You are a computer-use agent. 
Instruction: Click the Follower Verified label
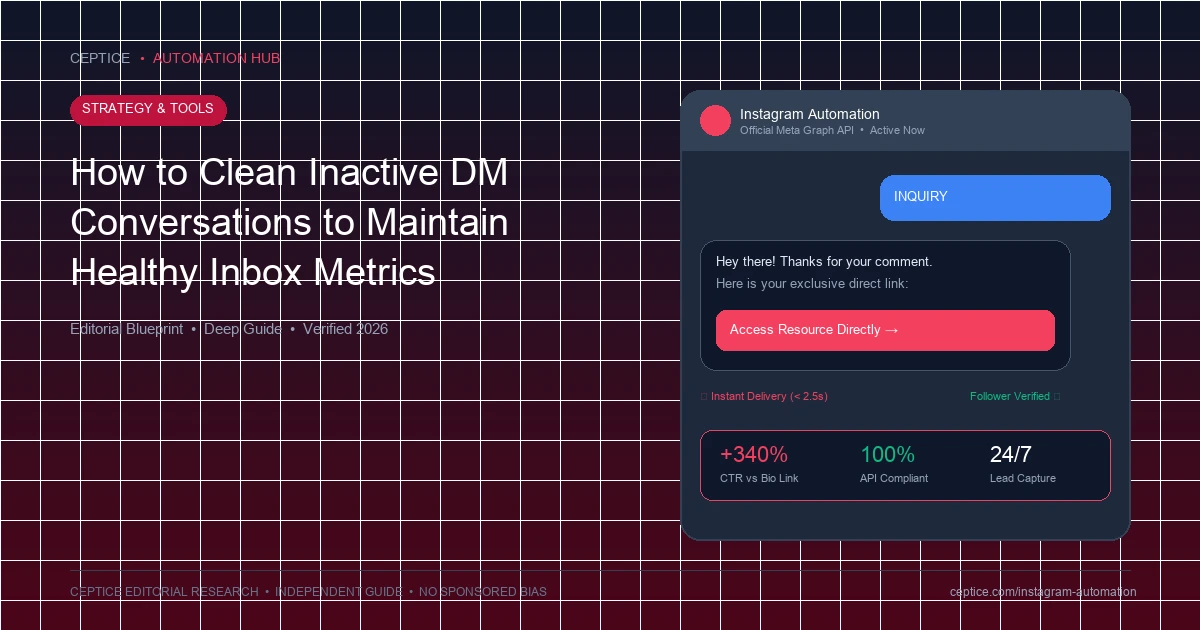pos(1010,397)
